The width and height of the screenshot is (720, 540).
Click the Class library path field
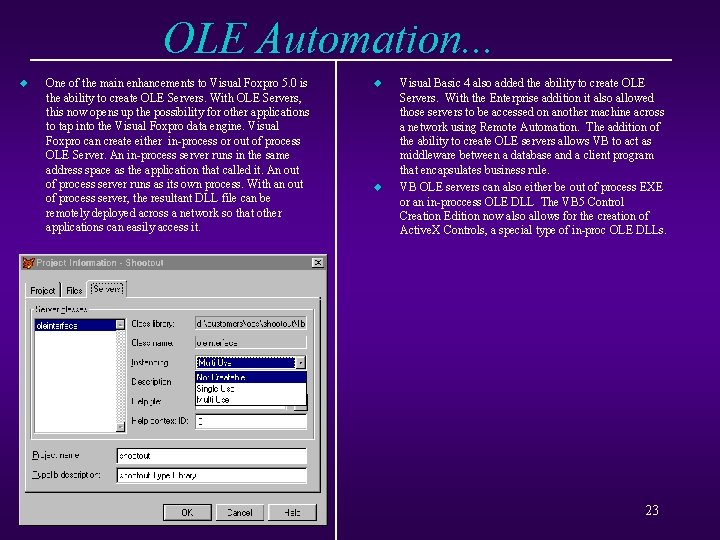tap(251, 323)
